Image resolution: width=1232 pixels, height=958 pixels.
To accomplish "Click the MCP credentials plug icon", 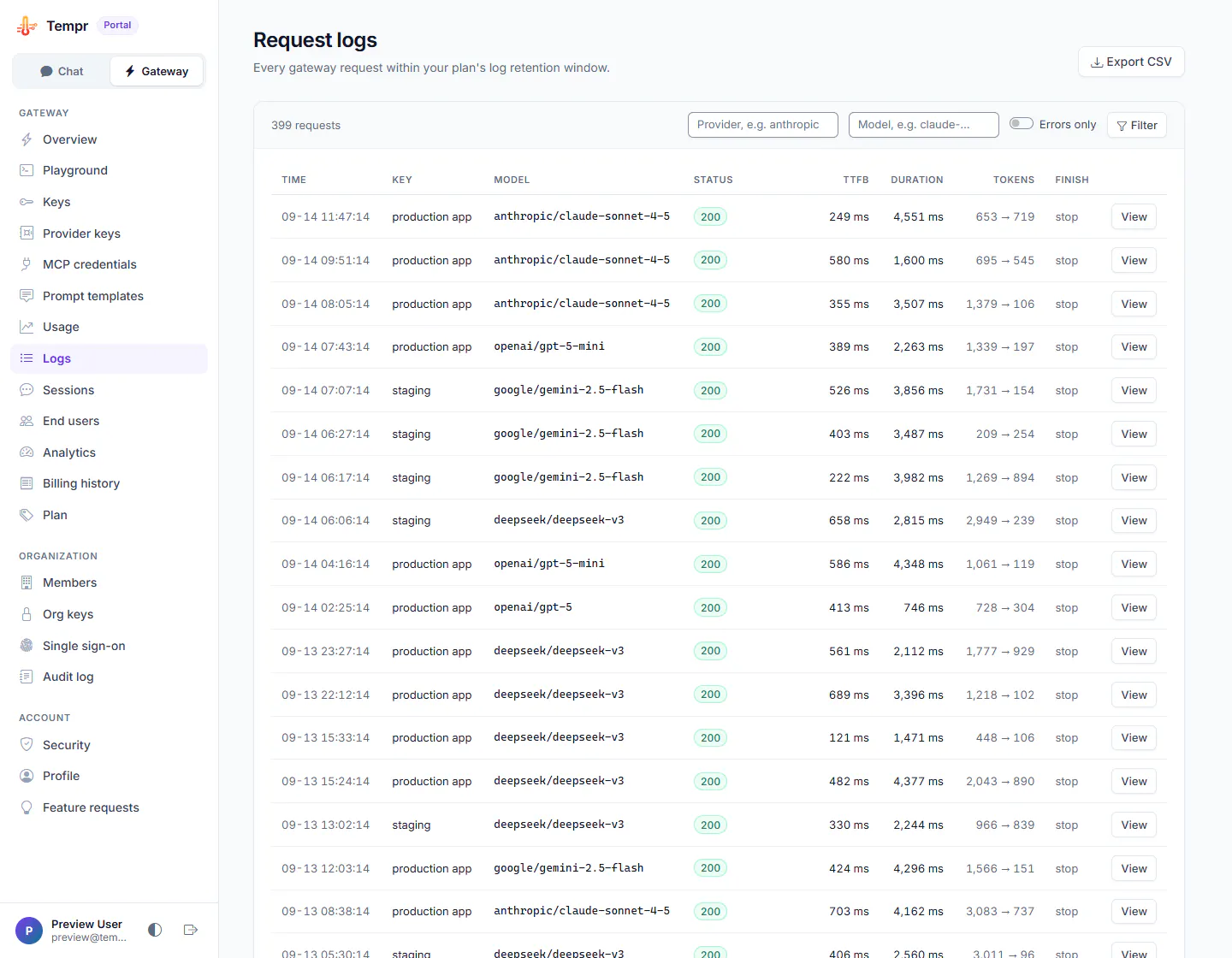I will pos(27,264).
